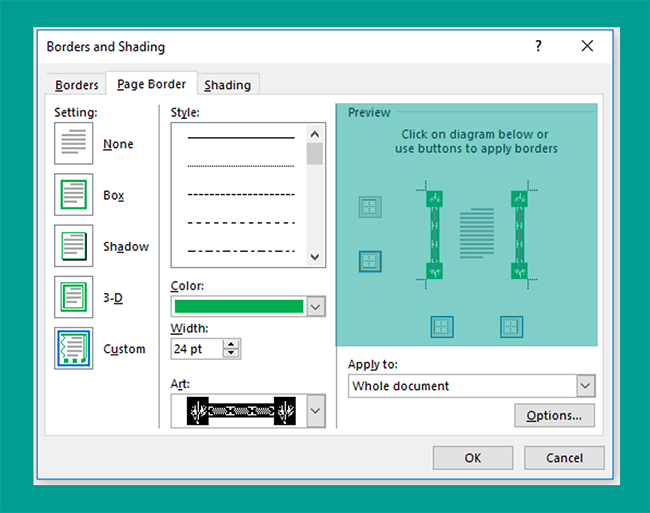This screenshot has width=650, height=513.
Task: Choose the Custom border setting icon
Action: click(73, 348)
